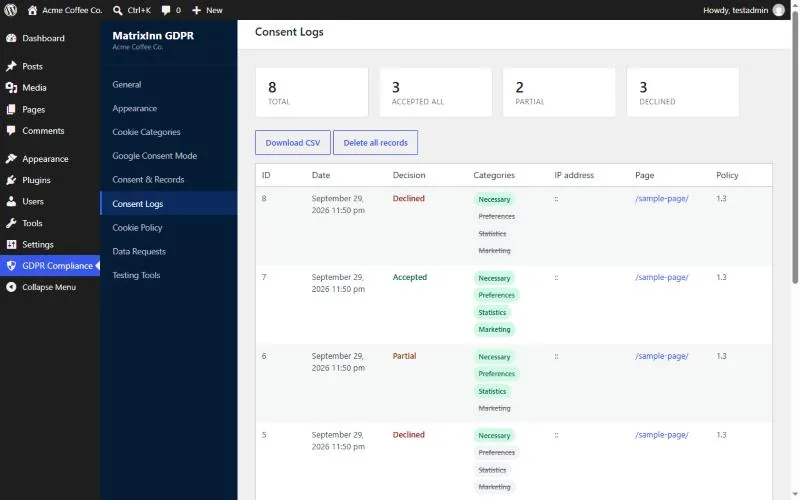This screenshot has height=500, width=800.
Task: Click Collapse Menu label in sidebar
Action: coord(49,287)
